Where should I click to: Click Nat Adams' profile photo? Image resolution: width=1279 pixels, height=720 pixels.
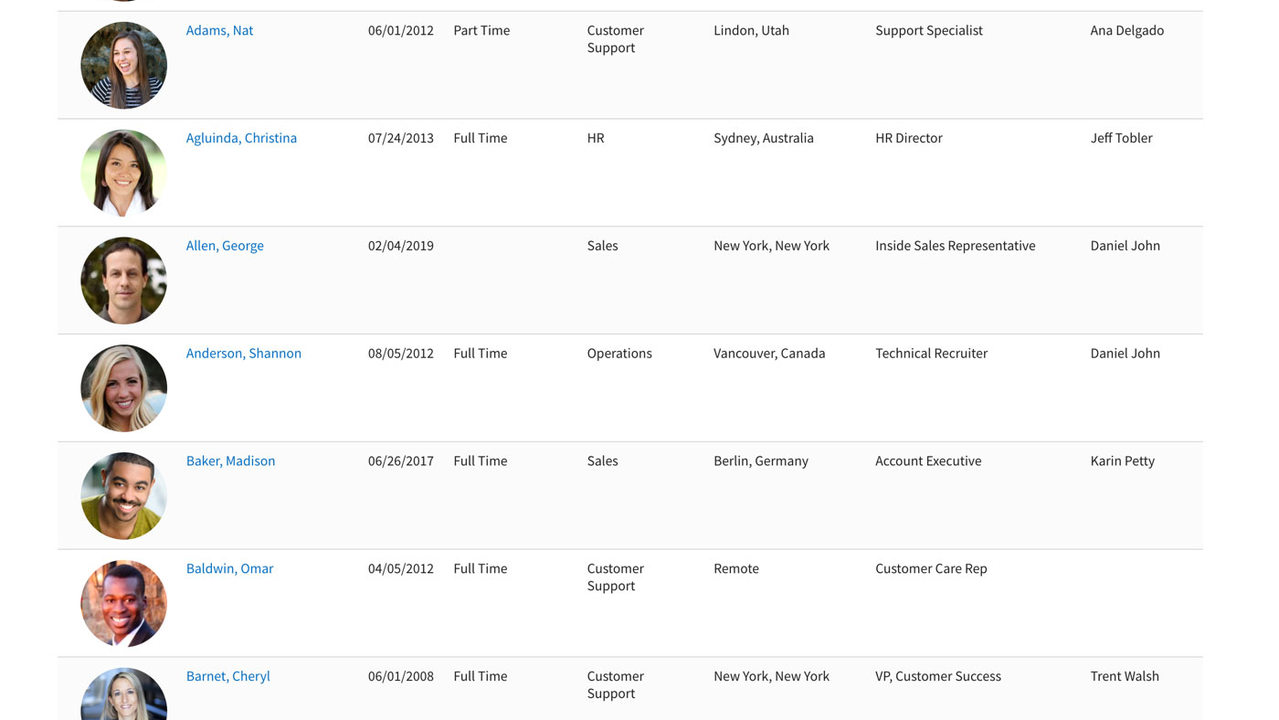coord(124,65)
